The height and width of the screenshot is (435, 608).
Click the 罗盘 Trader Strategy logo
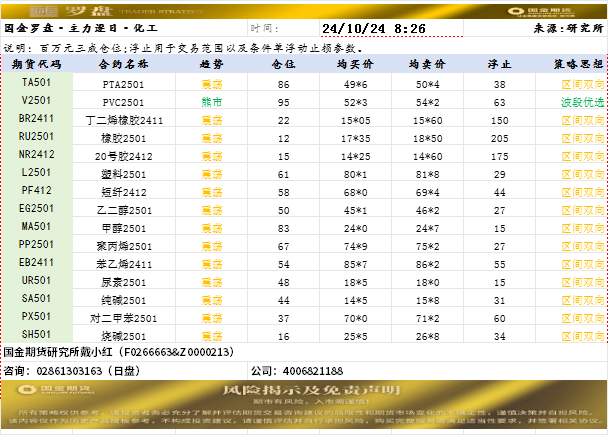click(x=117, y=11)
